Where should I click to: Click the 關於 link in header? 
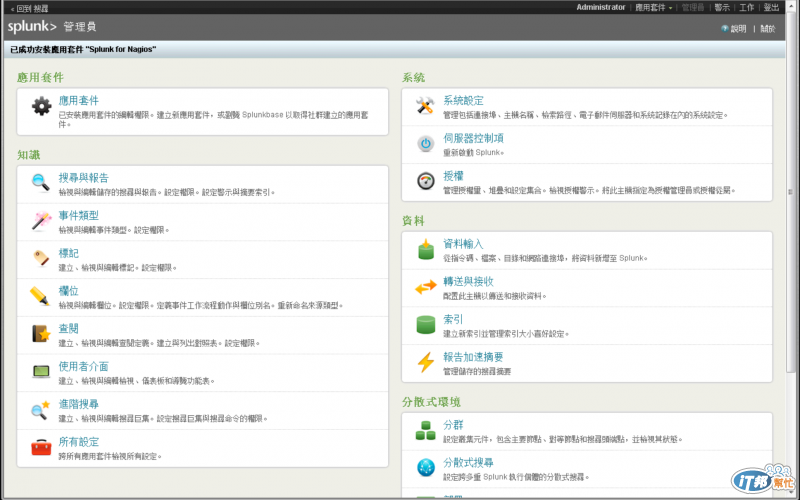[767, 29]
